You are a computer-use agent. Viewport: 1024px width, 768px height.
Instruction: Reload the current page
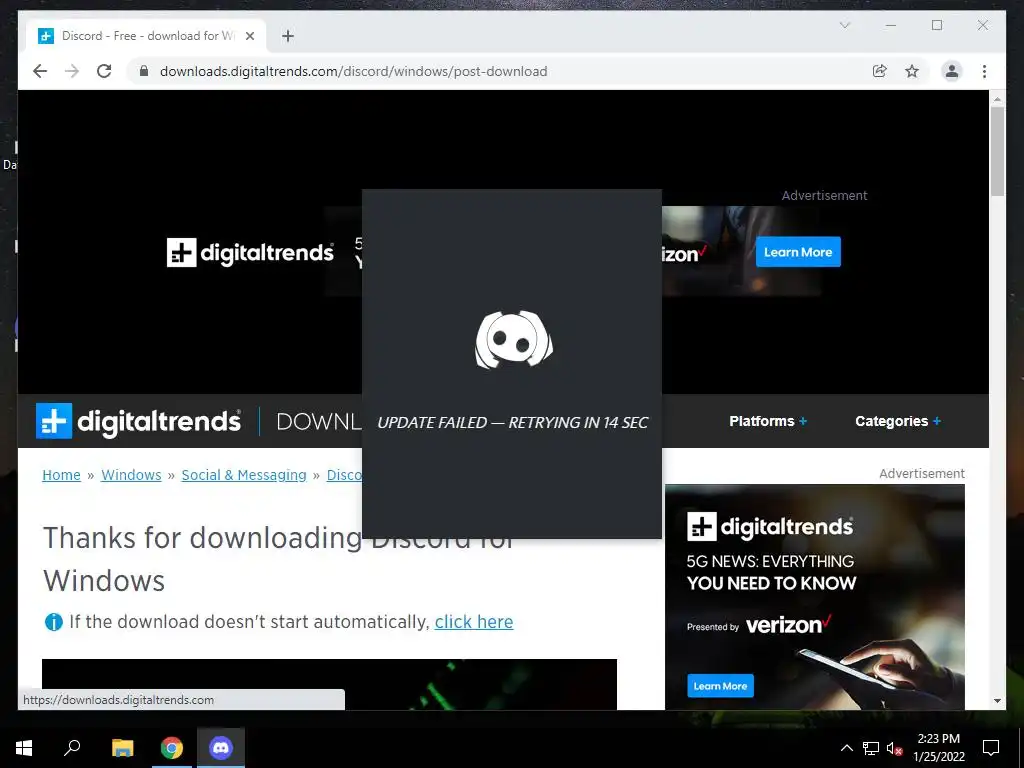(104, 71)
